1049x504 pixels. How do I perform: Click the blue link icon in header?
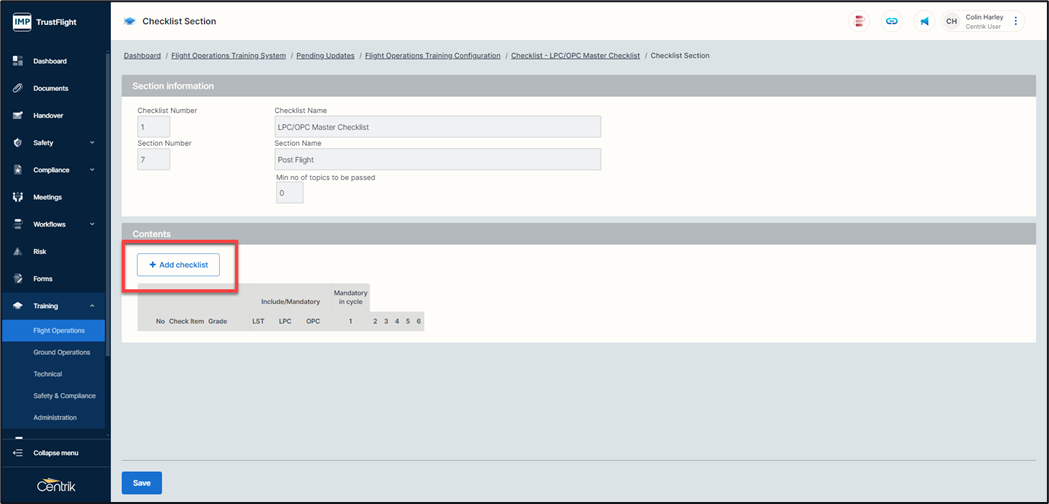pyautogui.click(x=891, y=21)
